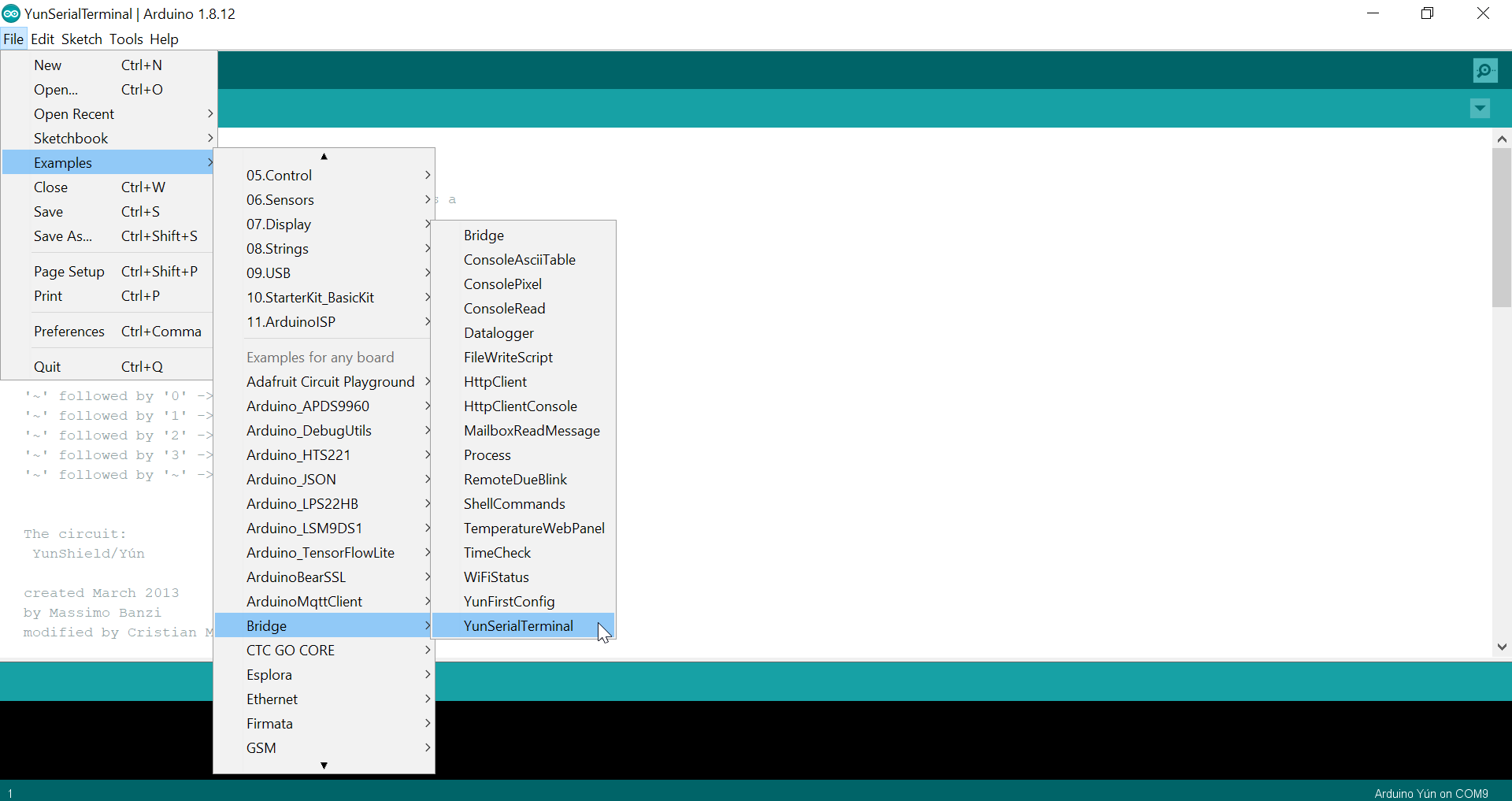Choose Preferences from the File menu
Screen dimensions: 1512x801
tap(69, 332)
